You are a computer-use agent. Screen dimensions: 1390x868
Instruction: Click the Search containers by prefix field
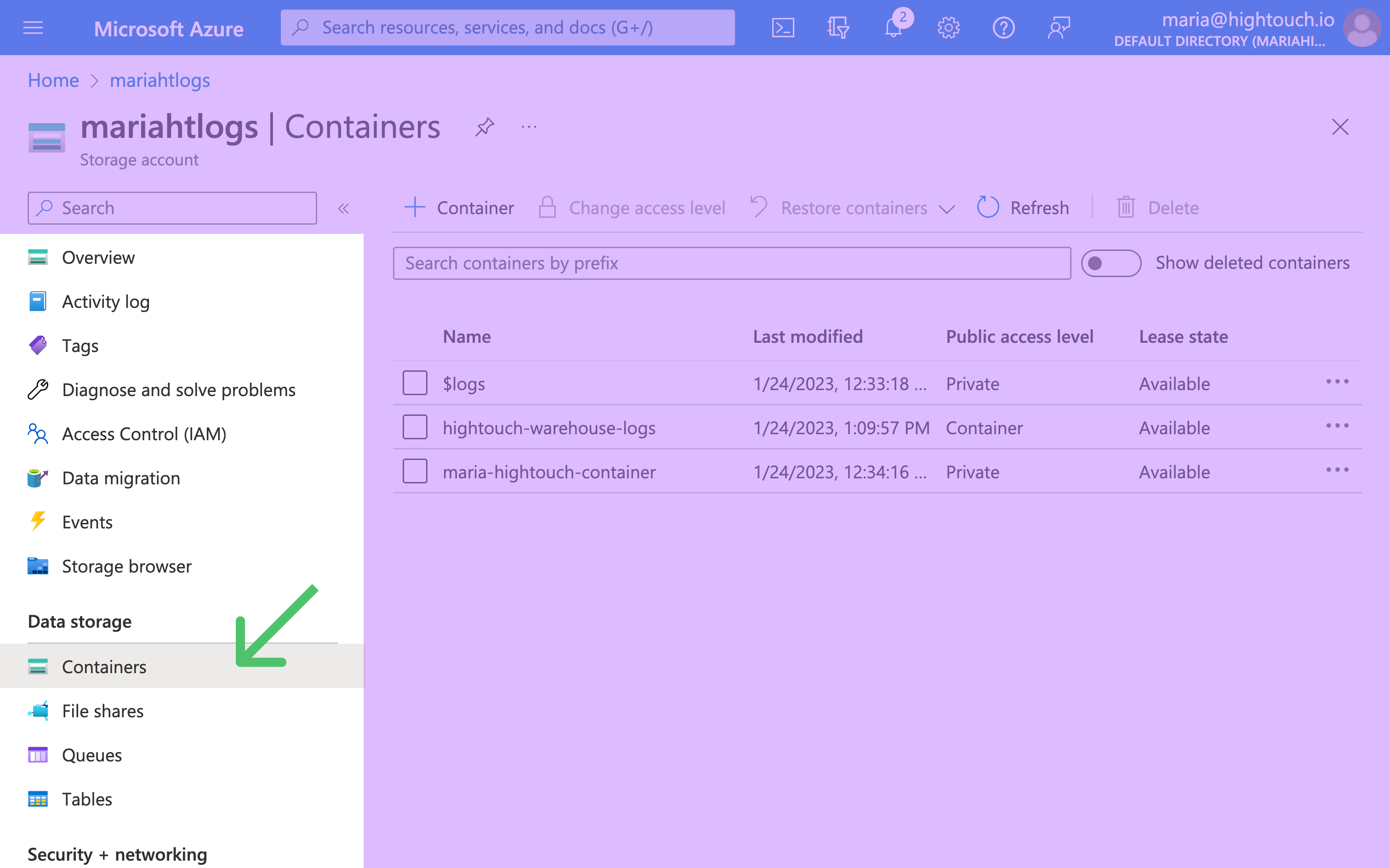click(x=731, y=263)
